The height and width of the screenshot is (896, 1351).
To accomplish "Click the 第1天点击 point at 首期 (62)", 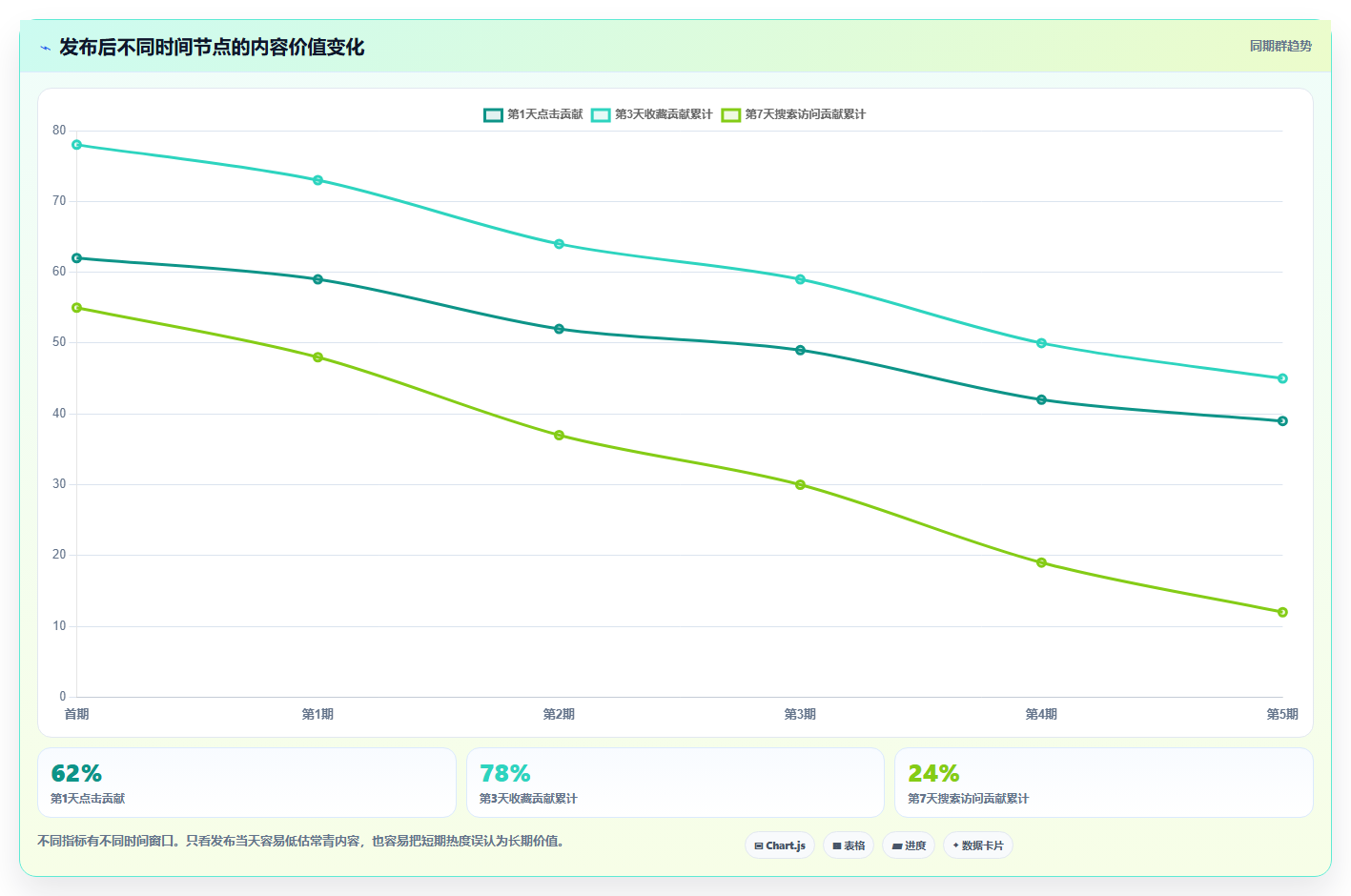I will [x=77, y=258].
